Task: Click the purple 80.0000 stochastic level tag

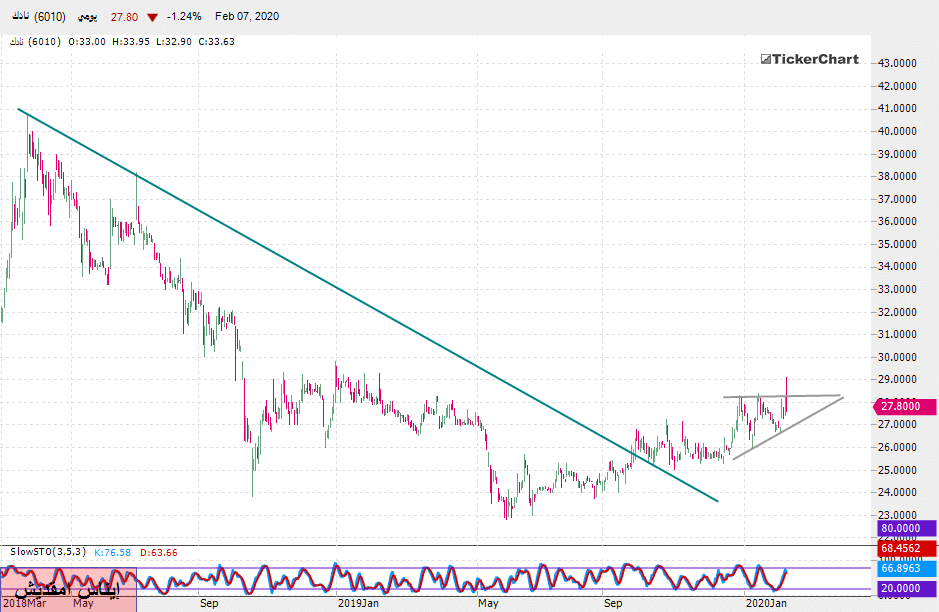Action: tap(906, 528)
